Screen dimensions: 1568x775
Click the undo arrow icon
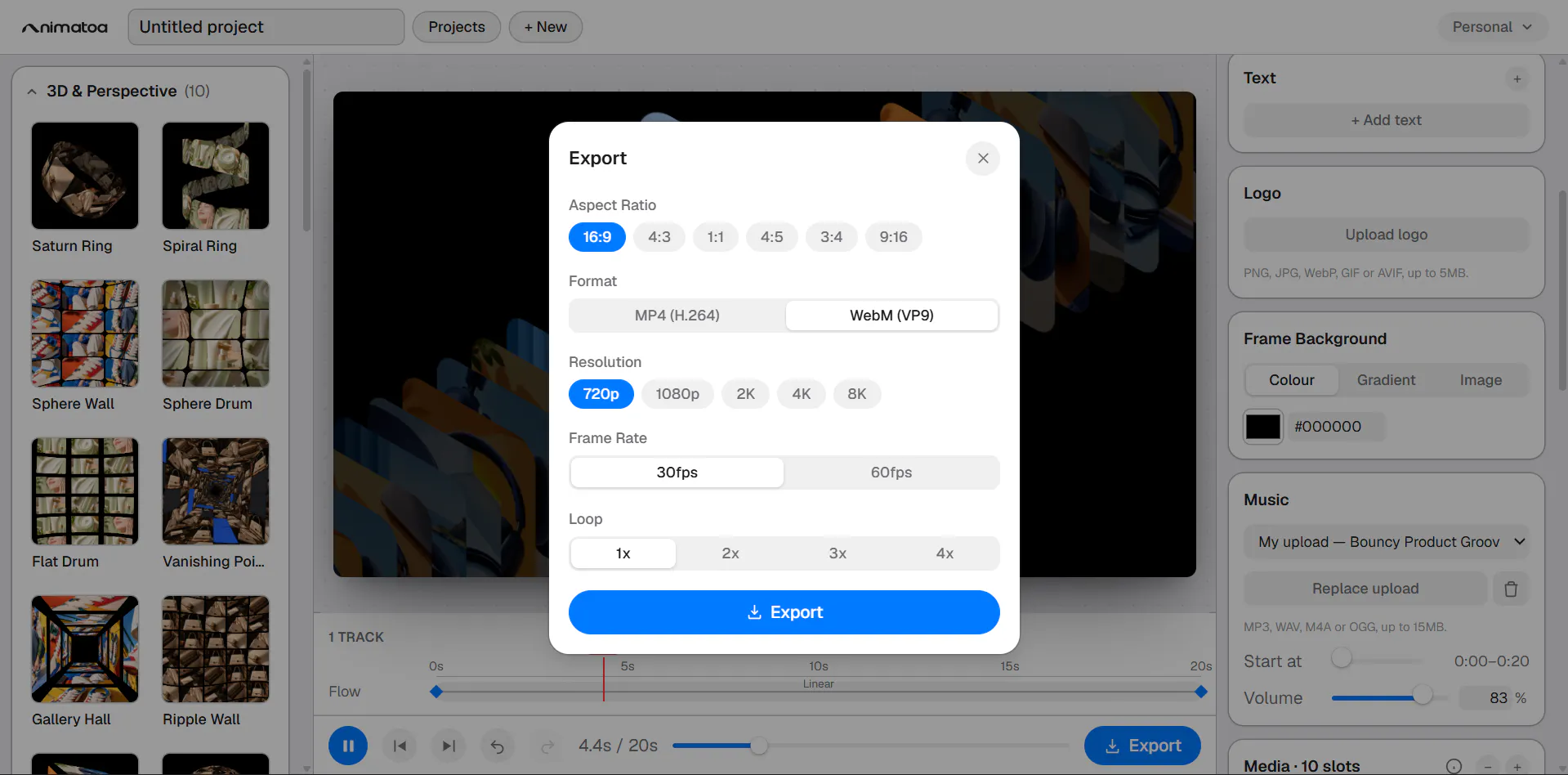(497, 746)
